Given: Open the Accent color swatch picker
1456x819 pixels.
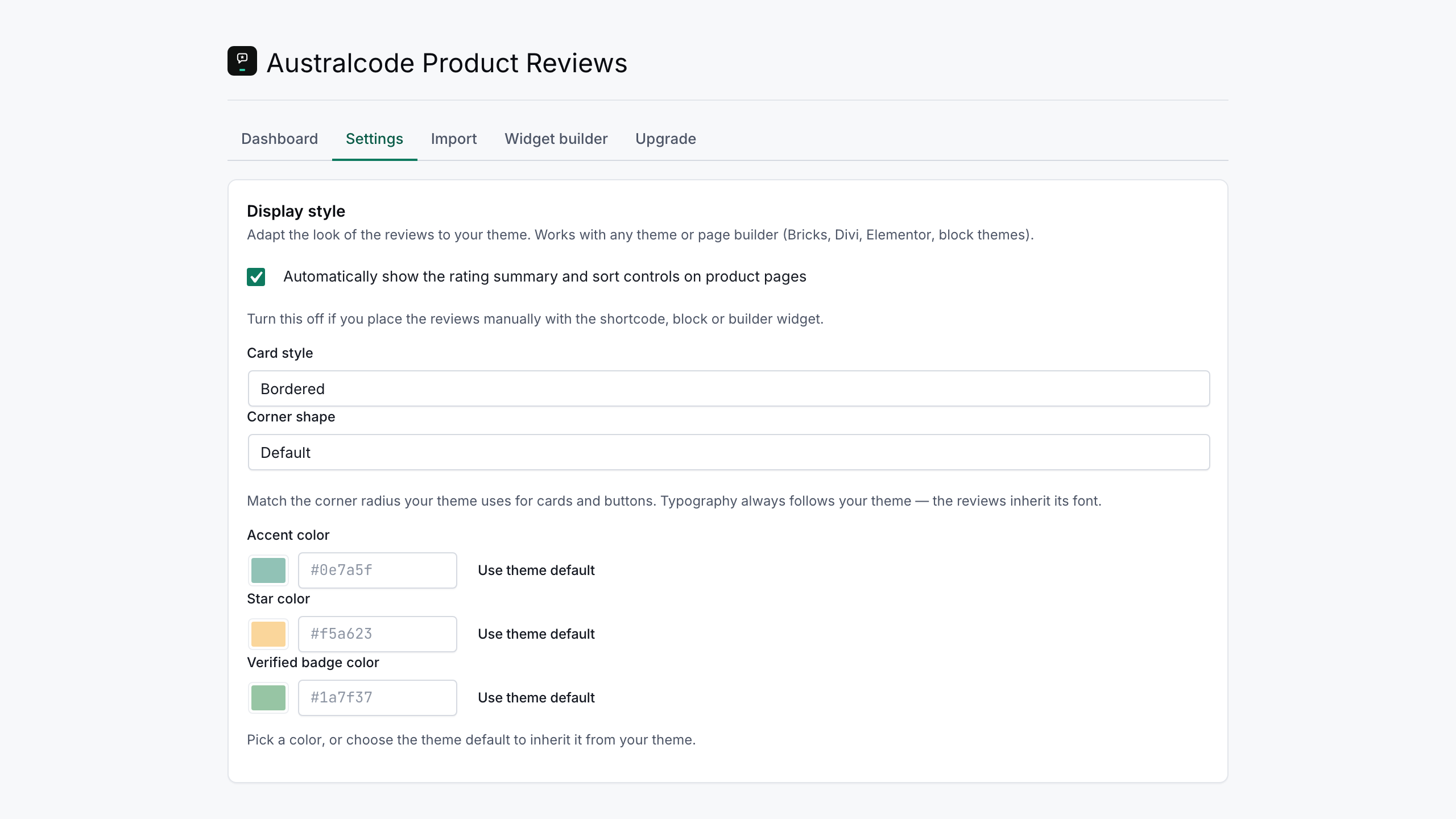Looking at the screenshot, I should pos(268,570).
